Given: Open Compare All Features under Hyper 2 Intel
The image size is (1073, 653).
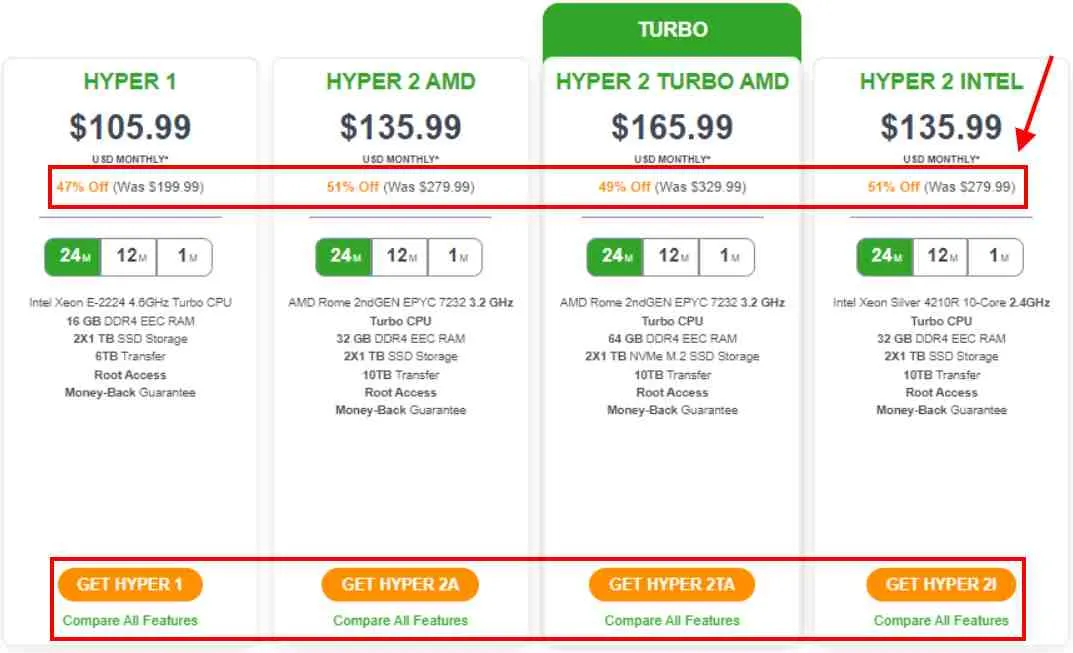Looking at the screenshot, I should [x=941, y=621].
